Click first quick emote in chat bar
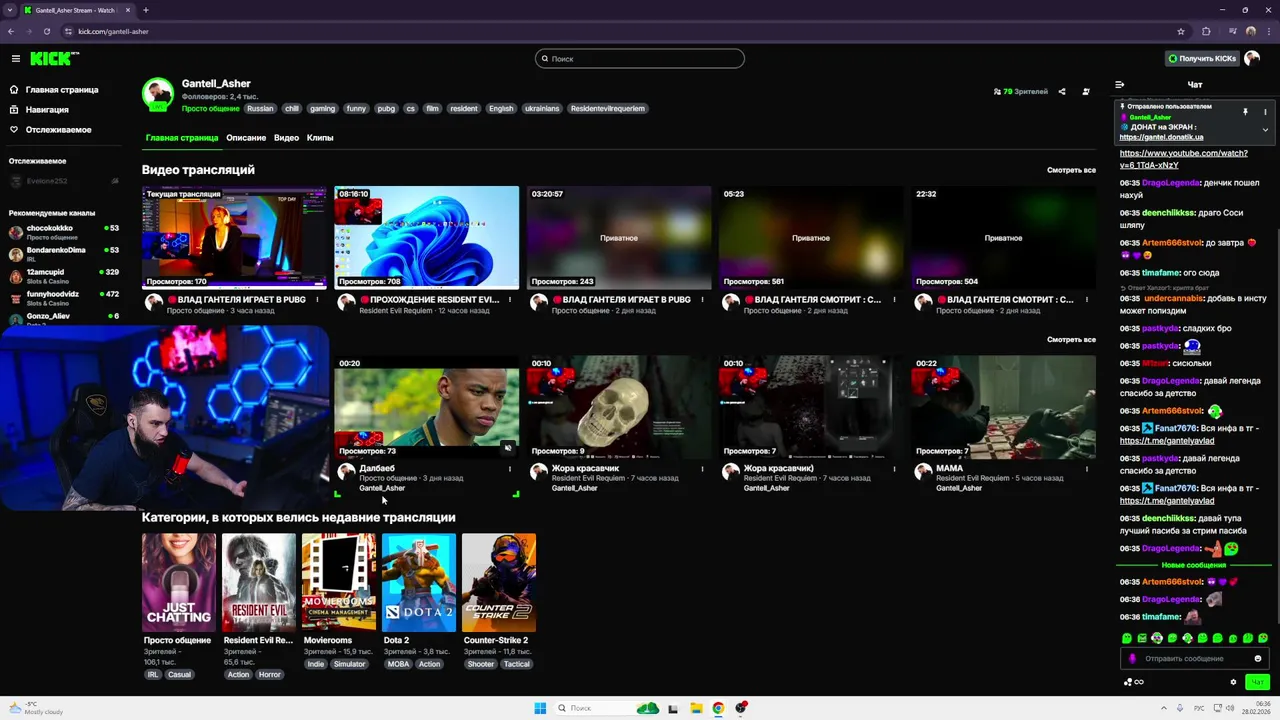Image resolution: width=1280 pixels, height=720 pixels. click(1127, 638)
